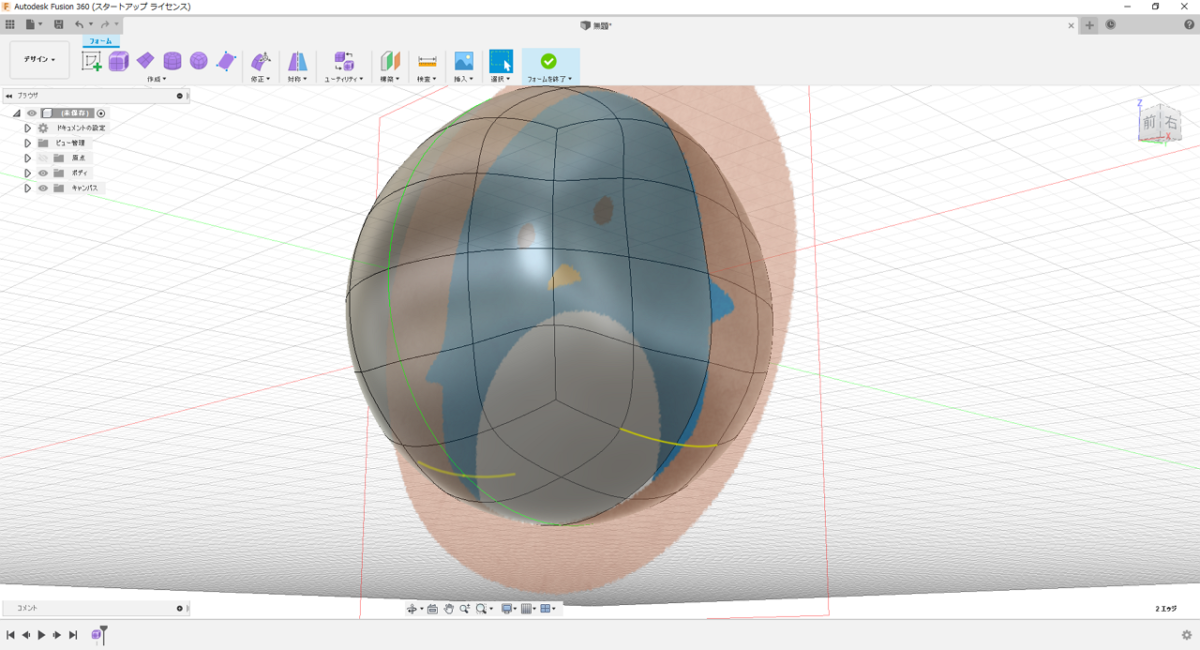
Task: Open the timeline settings gear
Action: tap(1187, 635)
